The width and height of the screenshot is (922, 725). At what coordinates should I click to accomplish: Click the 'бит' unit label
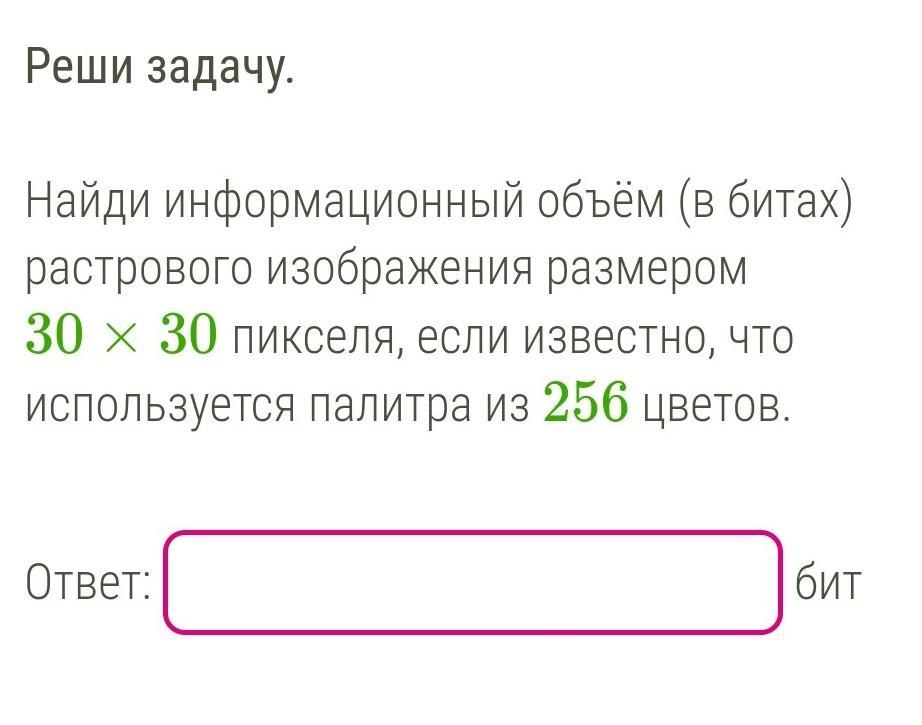pyautogui.click(x=828, y=583)
